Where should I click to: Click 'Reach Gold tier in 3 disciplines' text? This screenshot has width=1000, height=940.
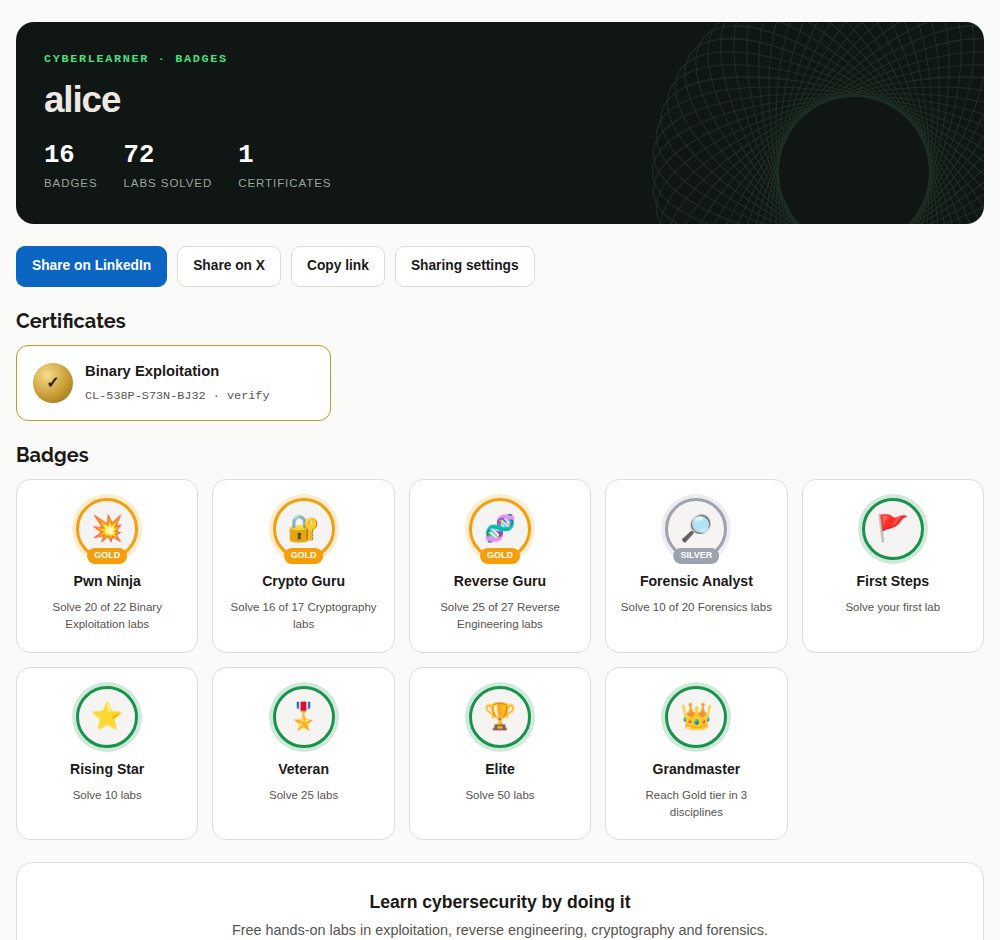pyautogui.click(x=696, y=804)
